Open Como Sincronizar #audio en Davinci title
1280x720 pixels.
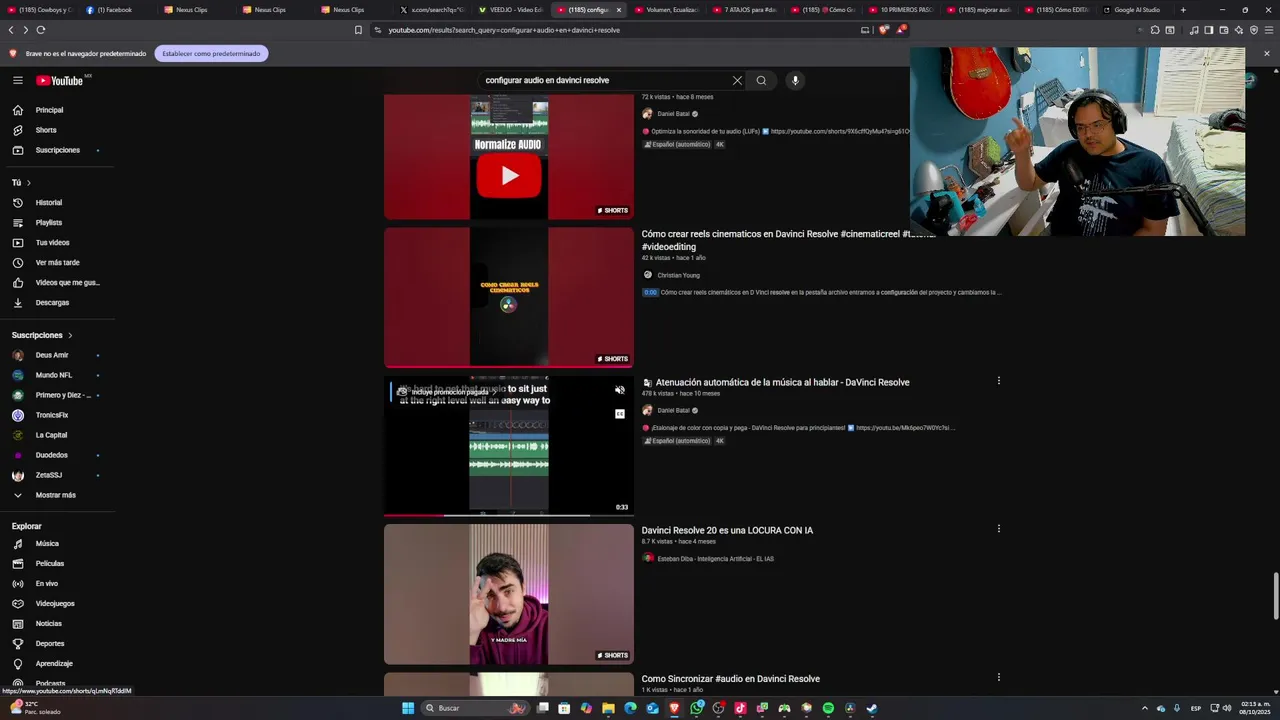pyautogui.click(x=731, y=679)
